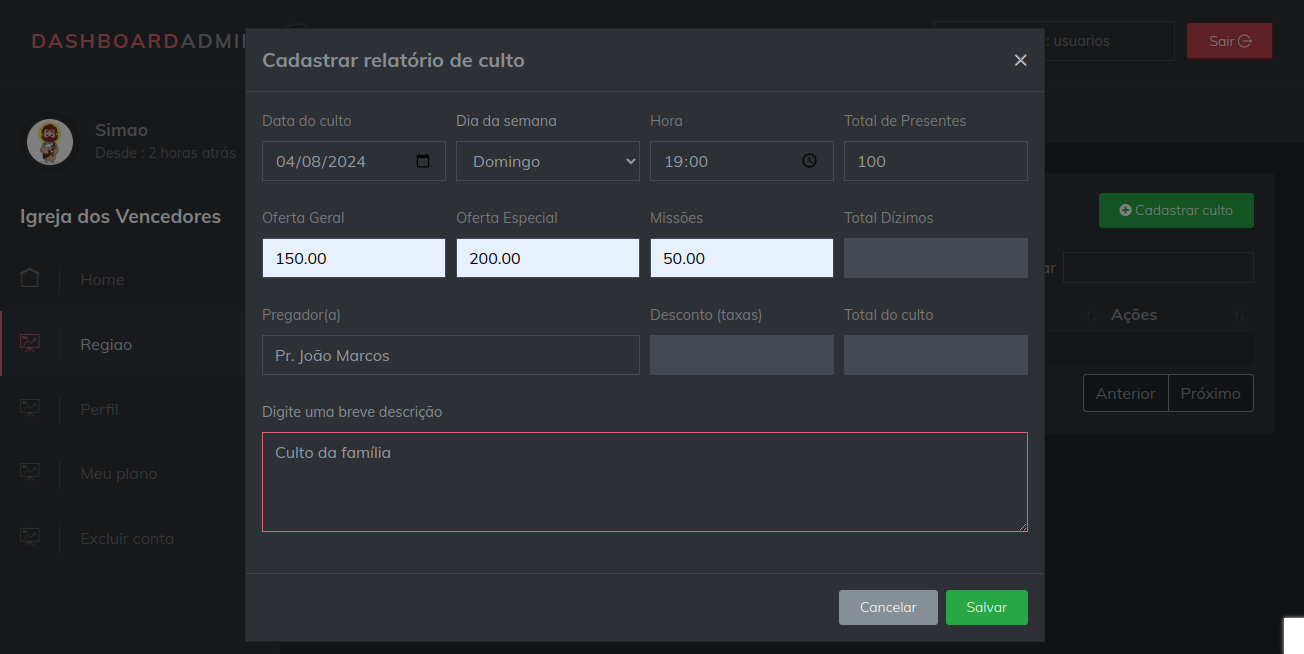This screenshot has height=654, width=1304.
Task: Click the Excluir conta sidebar icon
Action: (x=30, y=537)
